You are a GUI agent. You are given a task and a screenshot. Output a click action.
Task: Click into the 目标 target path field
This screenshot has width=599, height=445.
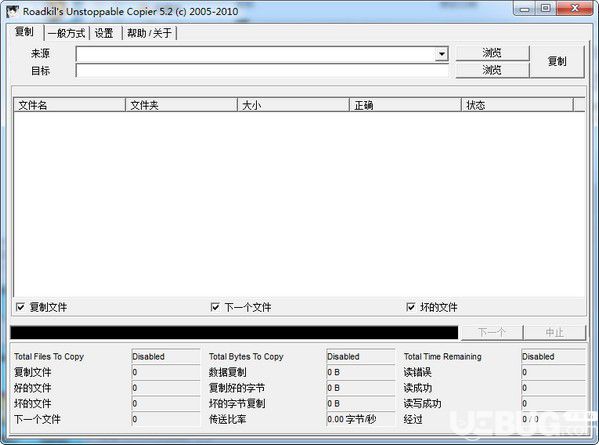[x=262, y=71]
